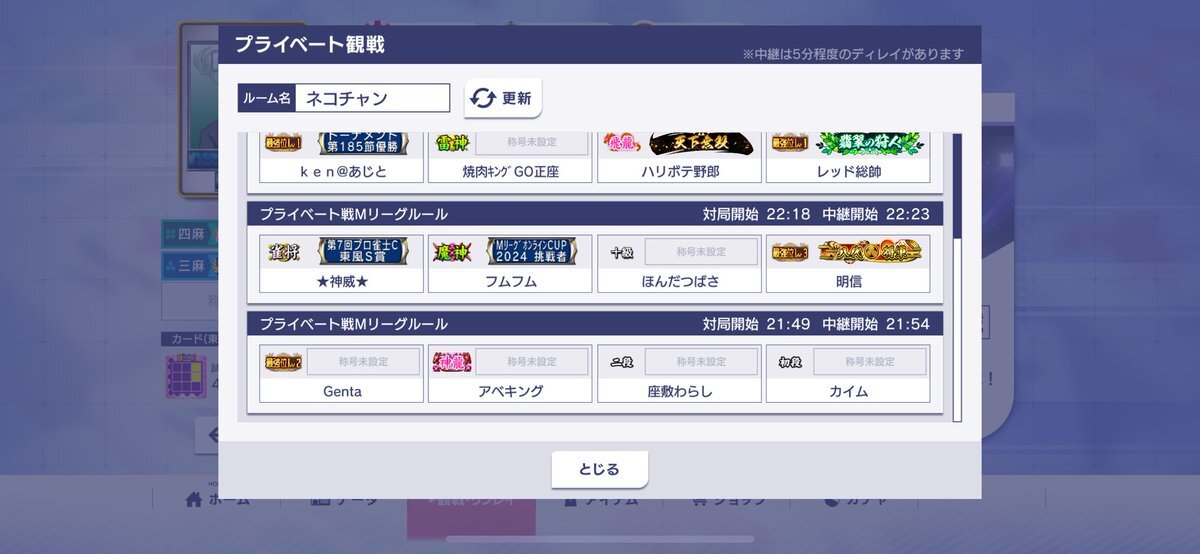Click the refresh arrows icon
The image size is (1200, 554).
pyautogui.click(x=484, y=98)
